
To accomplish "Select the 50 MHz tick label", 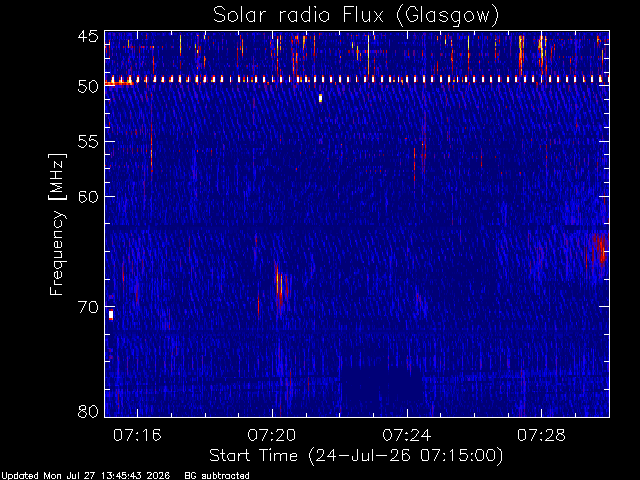I will [88, 86].
